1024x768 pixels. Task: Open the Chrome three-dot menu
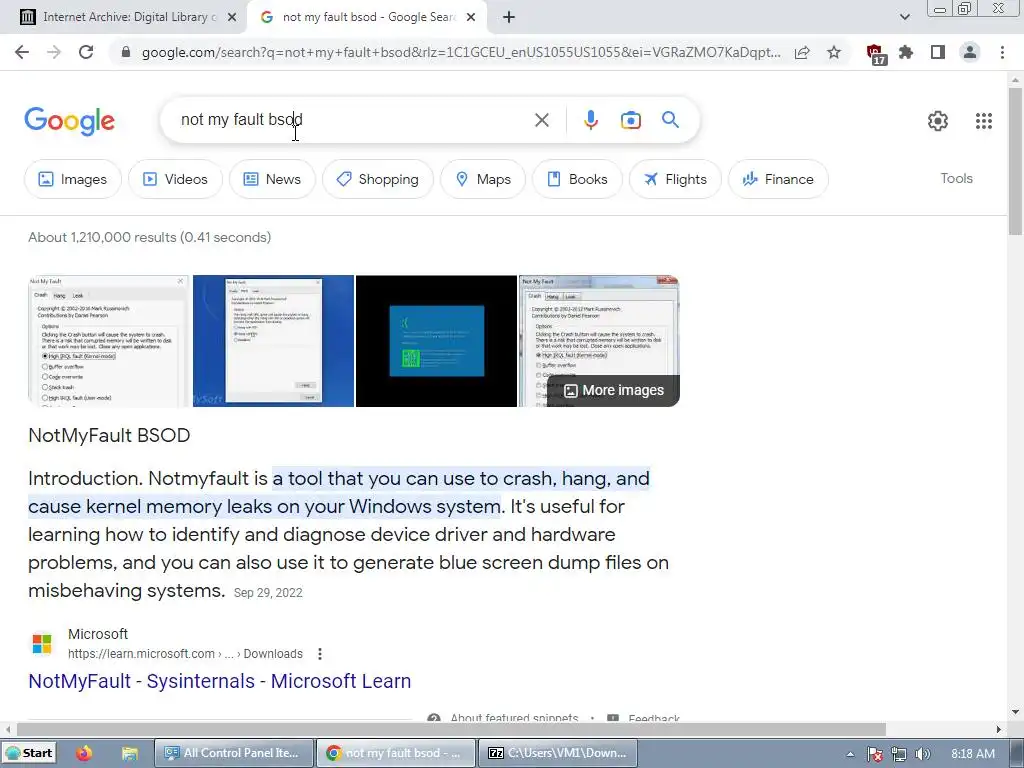tap(1002, 52)
